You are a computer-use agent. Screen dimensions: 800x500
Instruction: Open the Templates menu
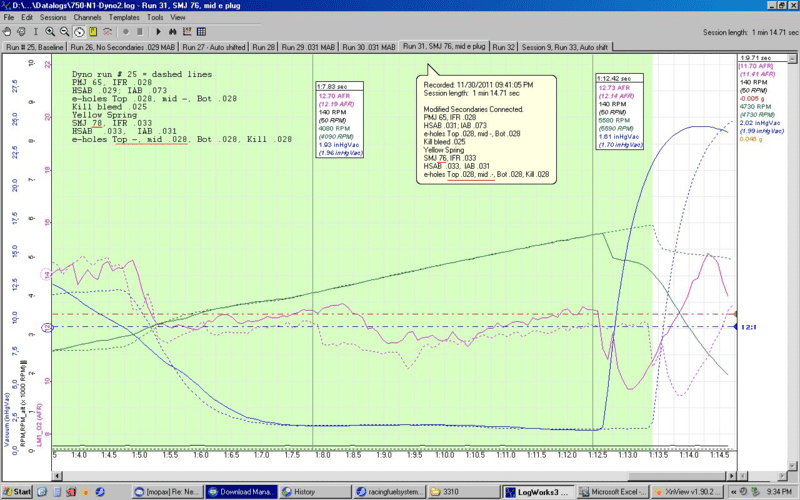(125, 18)
